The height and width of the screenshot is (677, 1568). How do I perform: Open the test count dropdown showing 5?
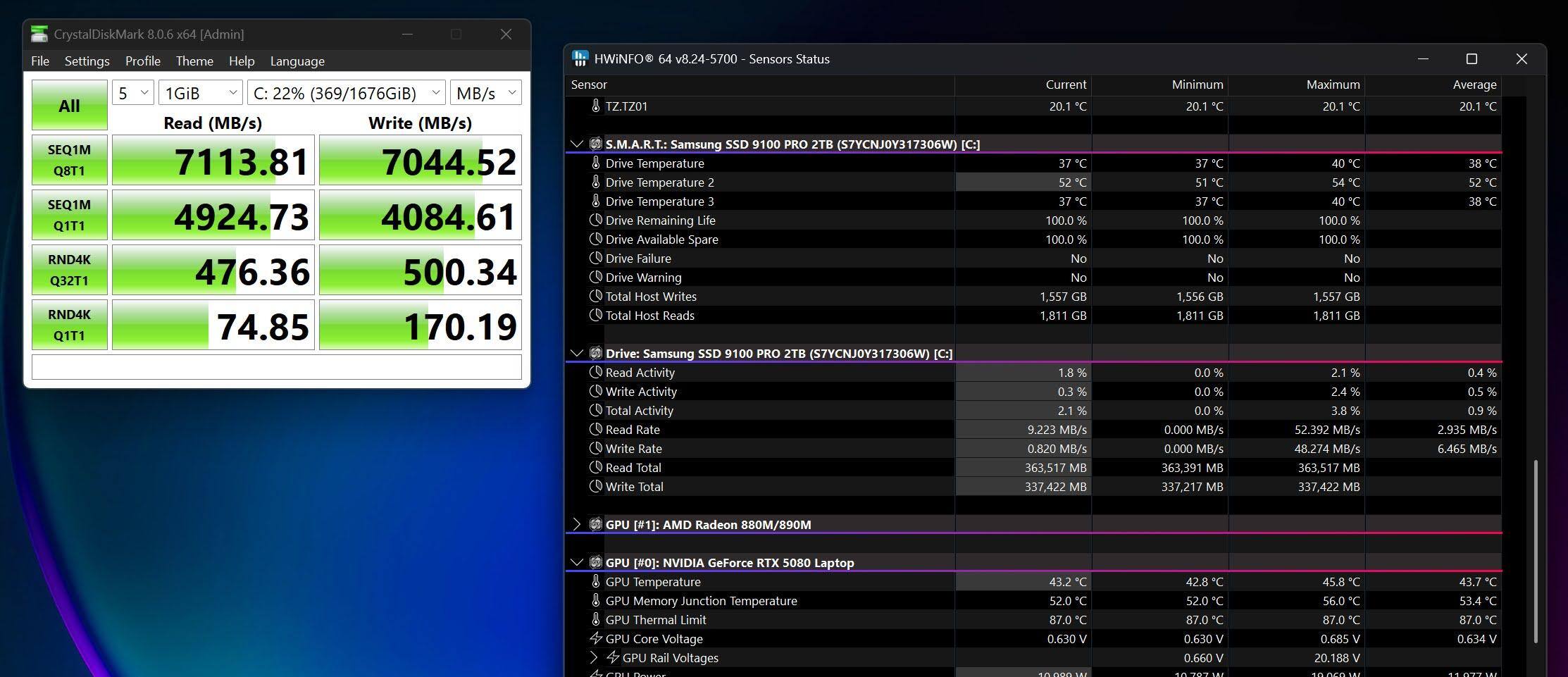pos(132,93)
